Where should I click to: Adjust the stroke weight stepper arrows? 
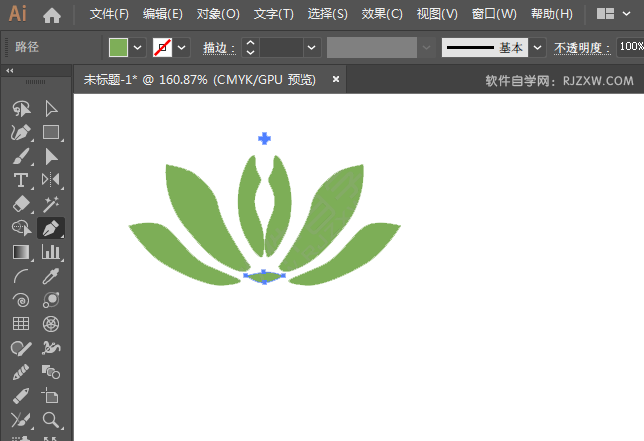(250, 48)
